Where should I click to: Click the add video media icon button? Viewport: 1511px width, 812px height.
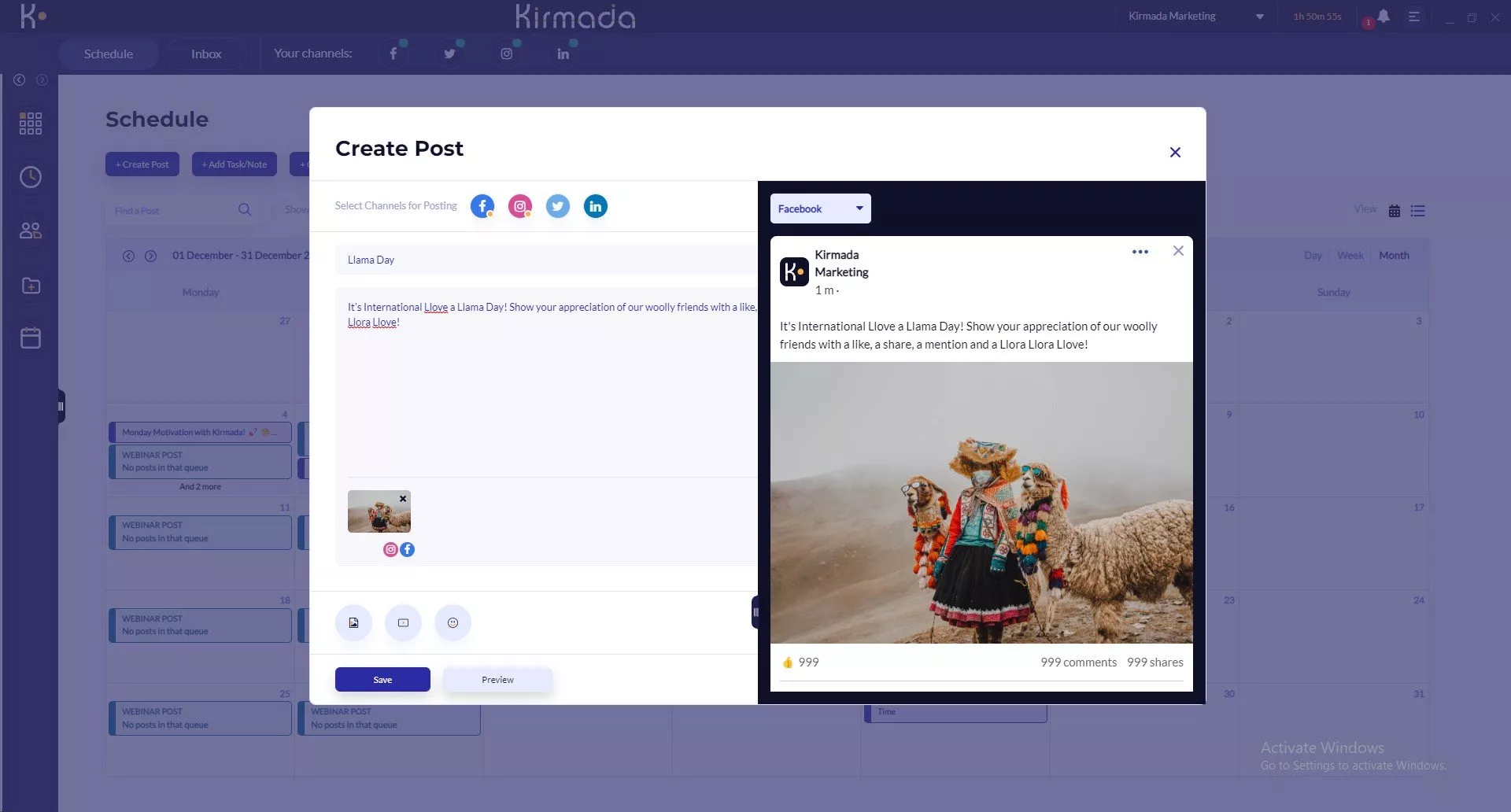click(x=403, y=622)
